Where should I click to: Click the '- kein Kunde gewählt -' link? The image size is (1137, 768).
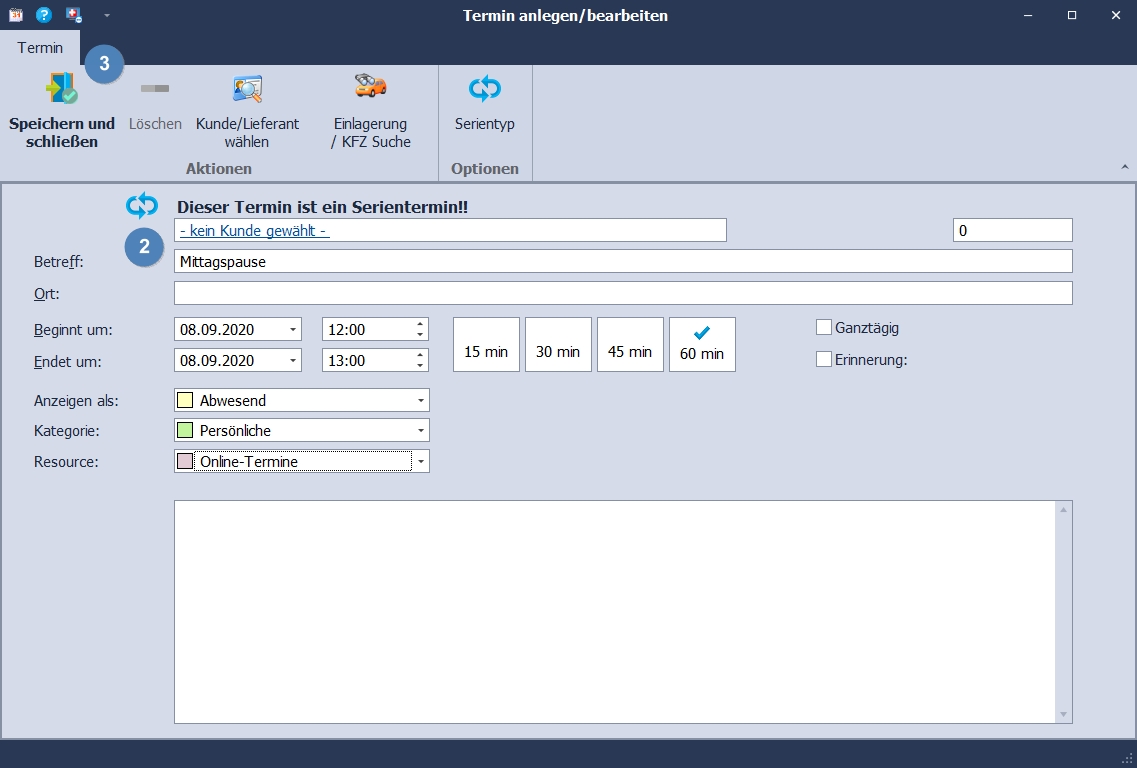(255, 231)
